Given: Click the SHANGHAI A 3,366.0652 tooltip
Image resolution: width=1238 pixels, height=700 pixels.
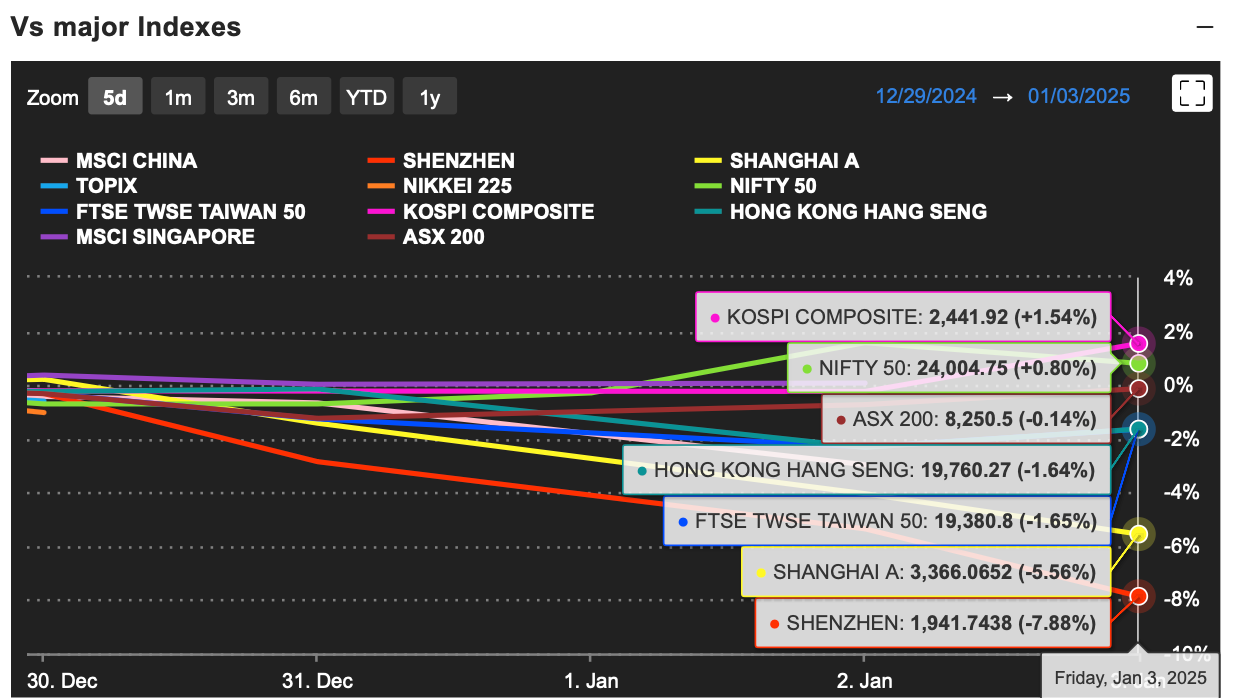Looking at the screenshot, I should [x=926, y=572].
